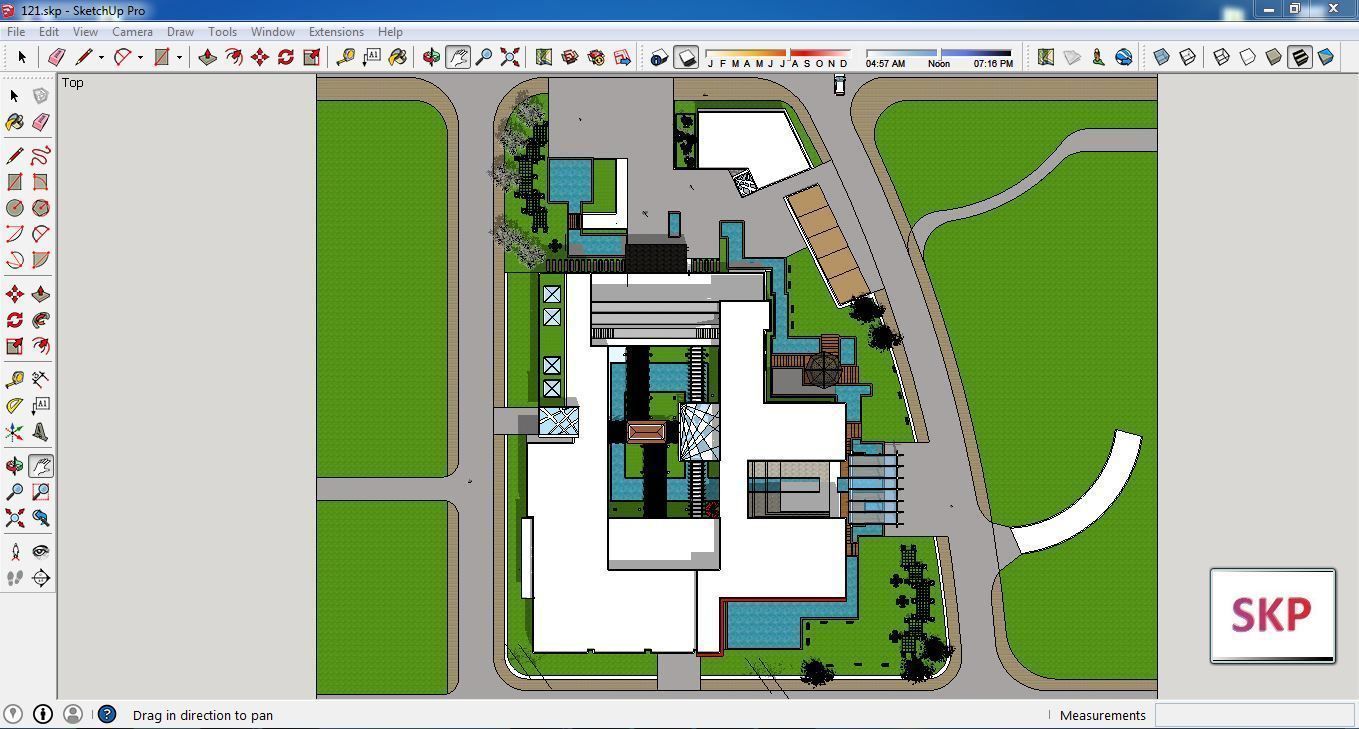1359x729 pixels.
Task: Click the 'Top' view label
Action: pos(73,82)
